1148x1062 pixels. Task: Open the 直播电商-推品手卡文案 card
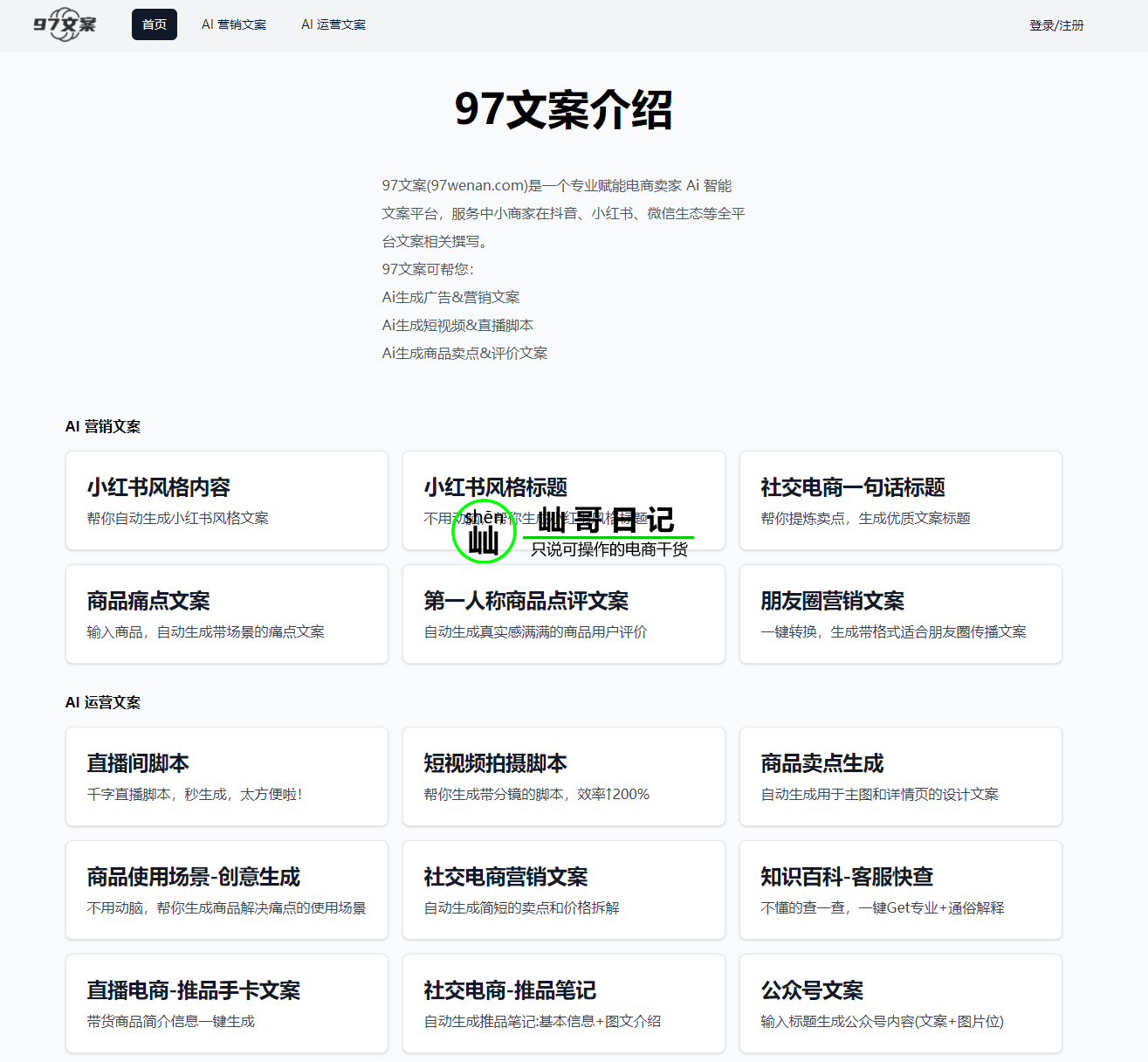point(227,1003)
